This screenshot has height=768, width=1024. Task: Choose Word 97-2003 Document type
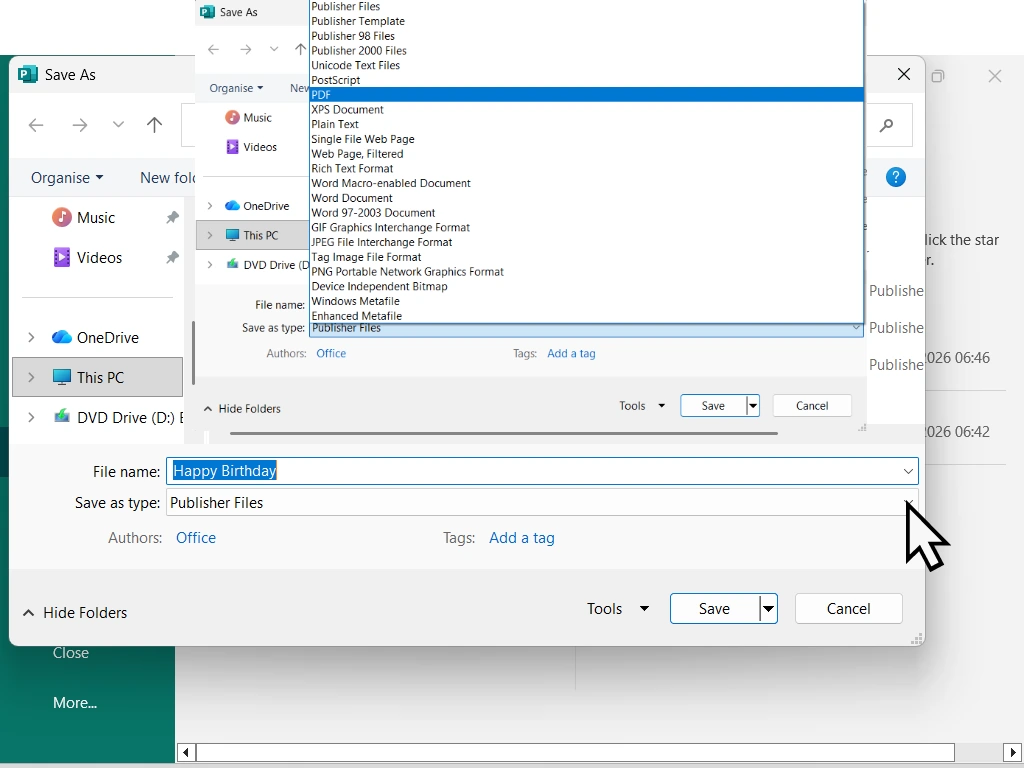(x=586, y=213)
